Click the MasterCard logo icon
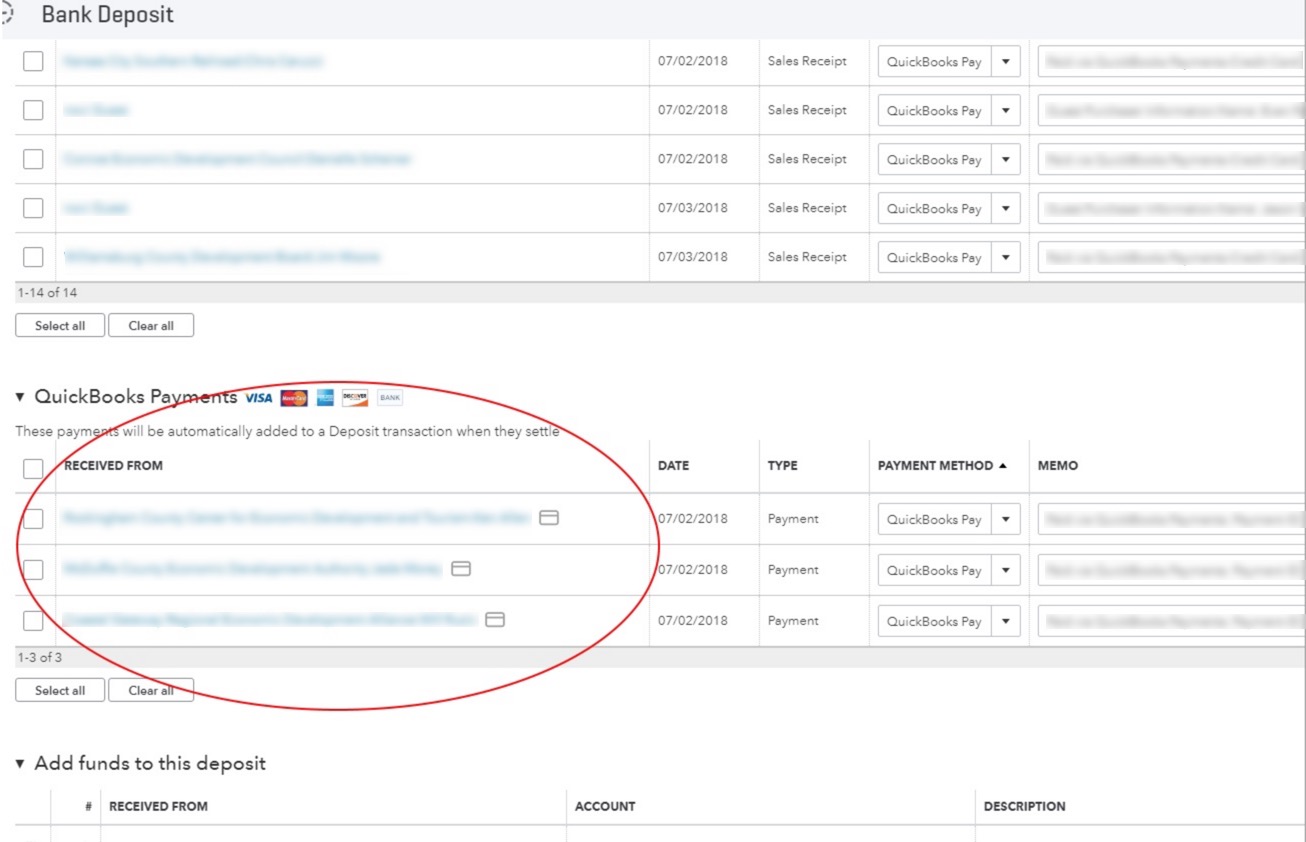Viewport: 1306px width, 842px height. 294,398
